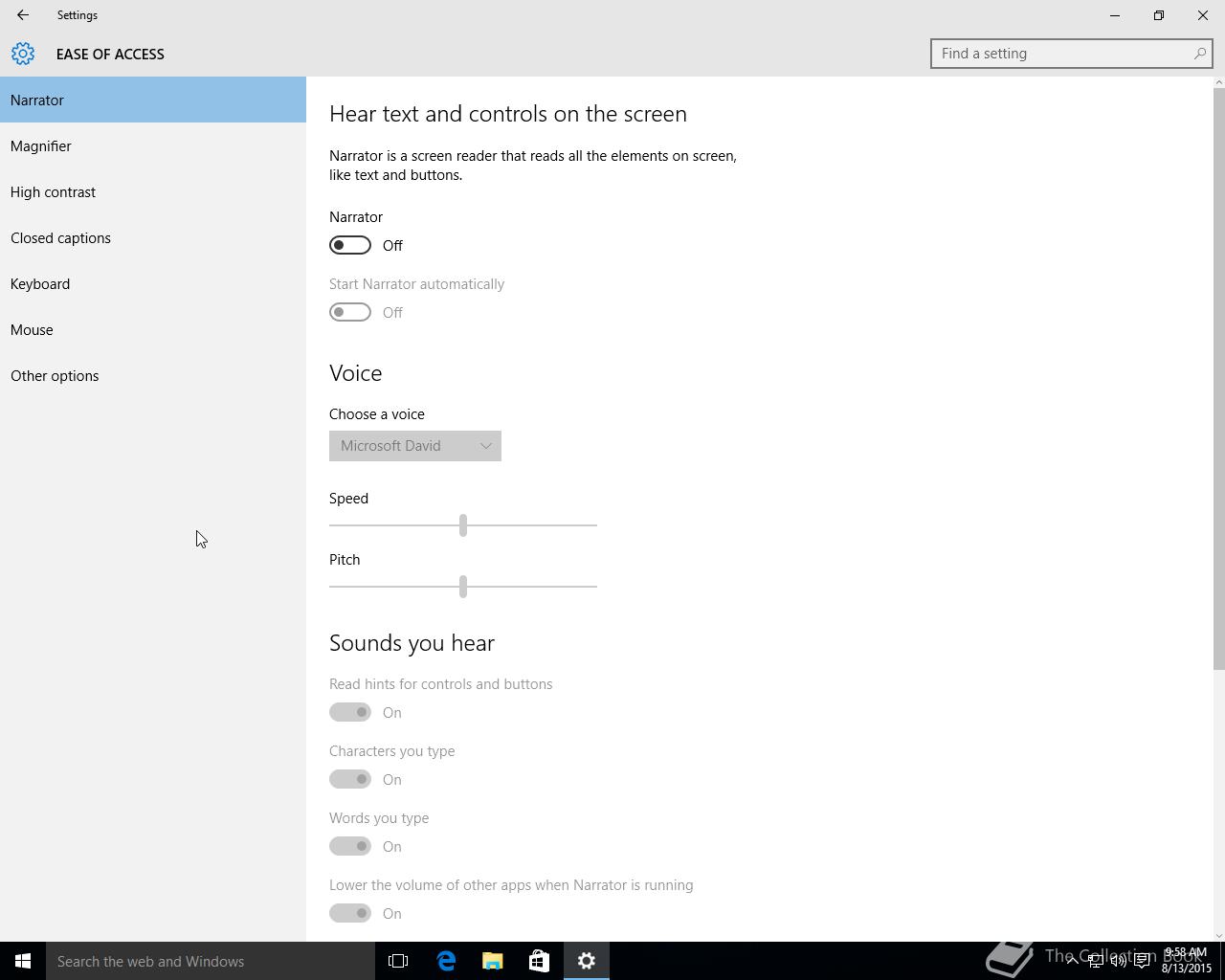
Task: Open Keyboard accessibility settings
Action: [x=153, y=283]
